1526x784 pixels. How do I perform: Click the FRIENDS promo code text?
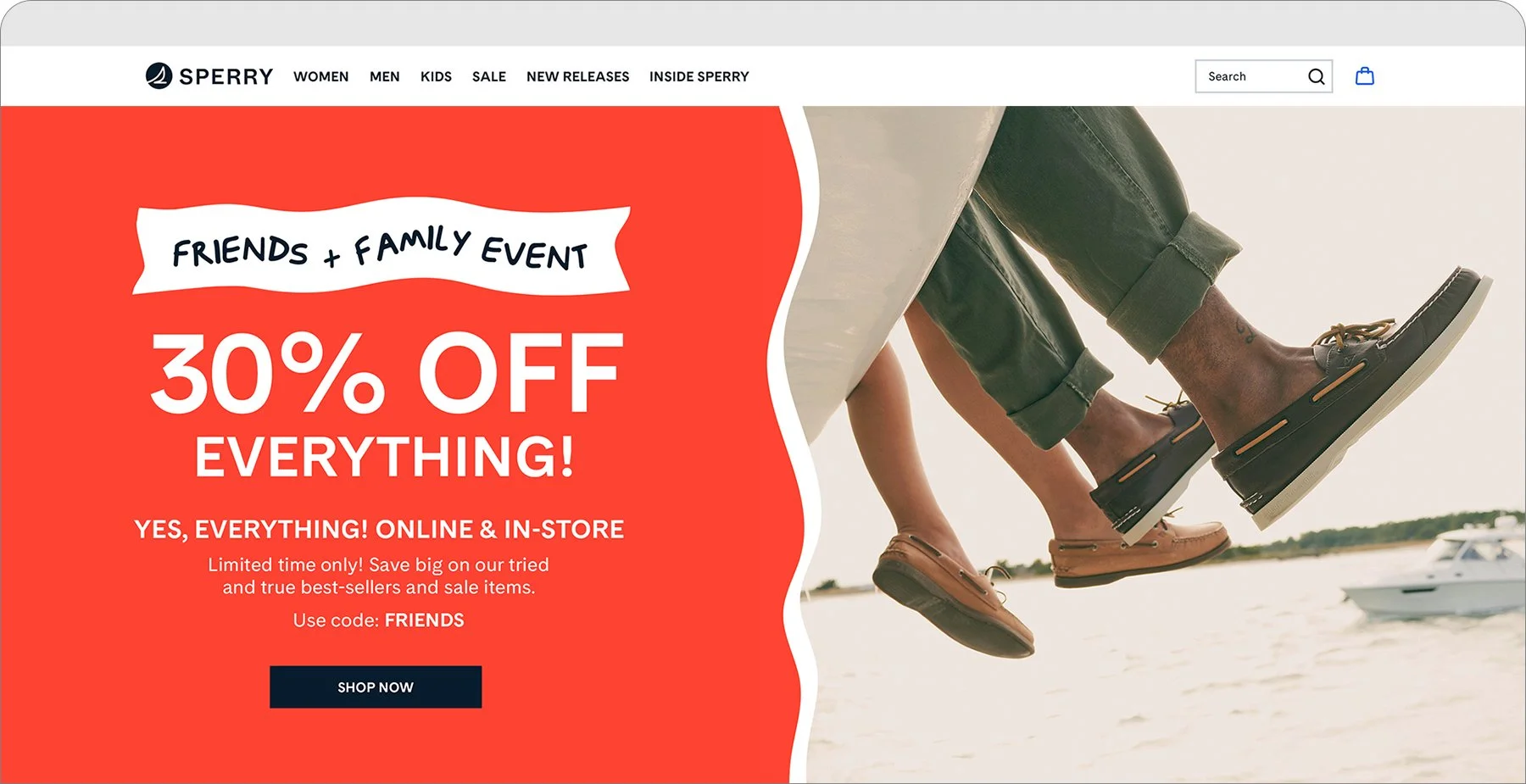[x=424, y=620]
